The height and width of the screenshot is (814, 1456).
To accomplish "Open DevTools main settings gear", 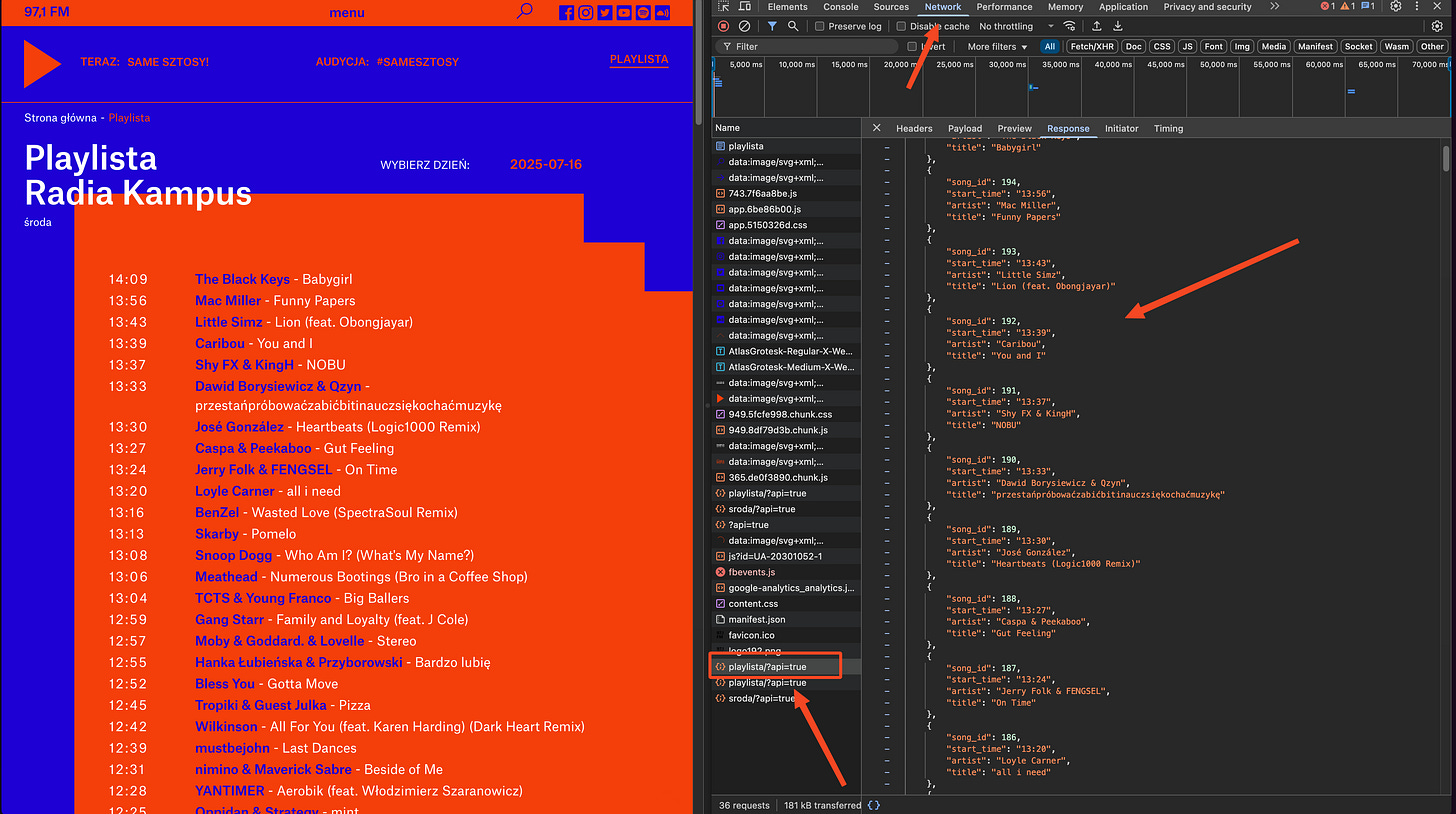I will click(1396, 7).
